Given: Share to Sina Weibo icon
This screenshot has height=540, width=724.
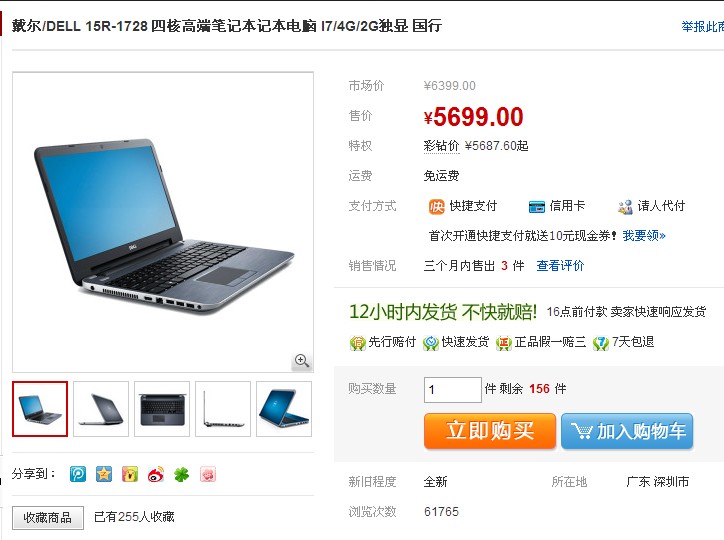Looking at the screenshot, I should click(x=156, y=474).
